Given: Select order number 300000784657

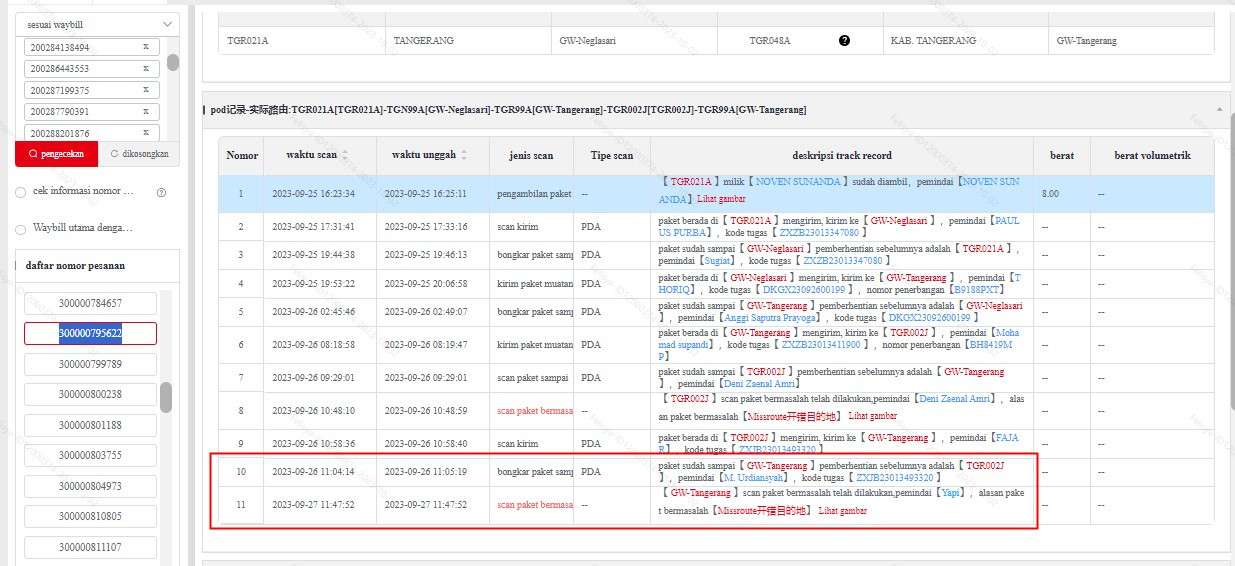Looking at the screenshot, I should point(90,303).
